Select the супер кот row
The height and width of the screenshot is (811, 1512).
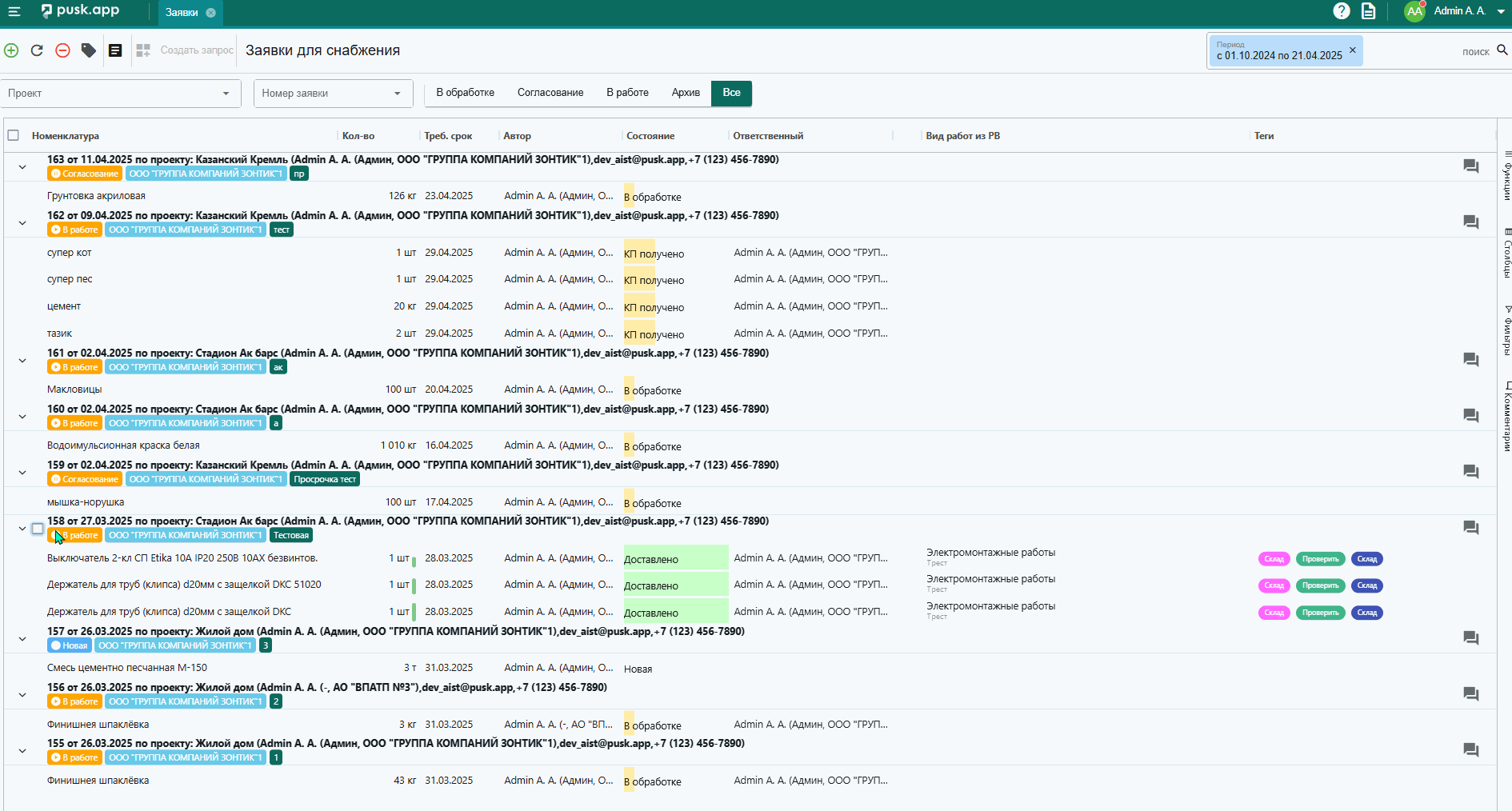pos(750,253)
